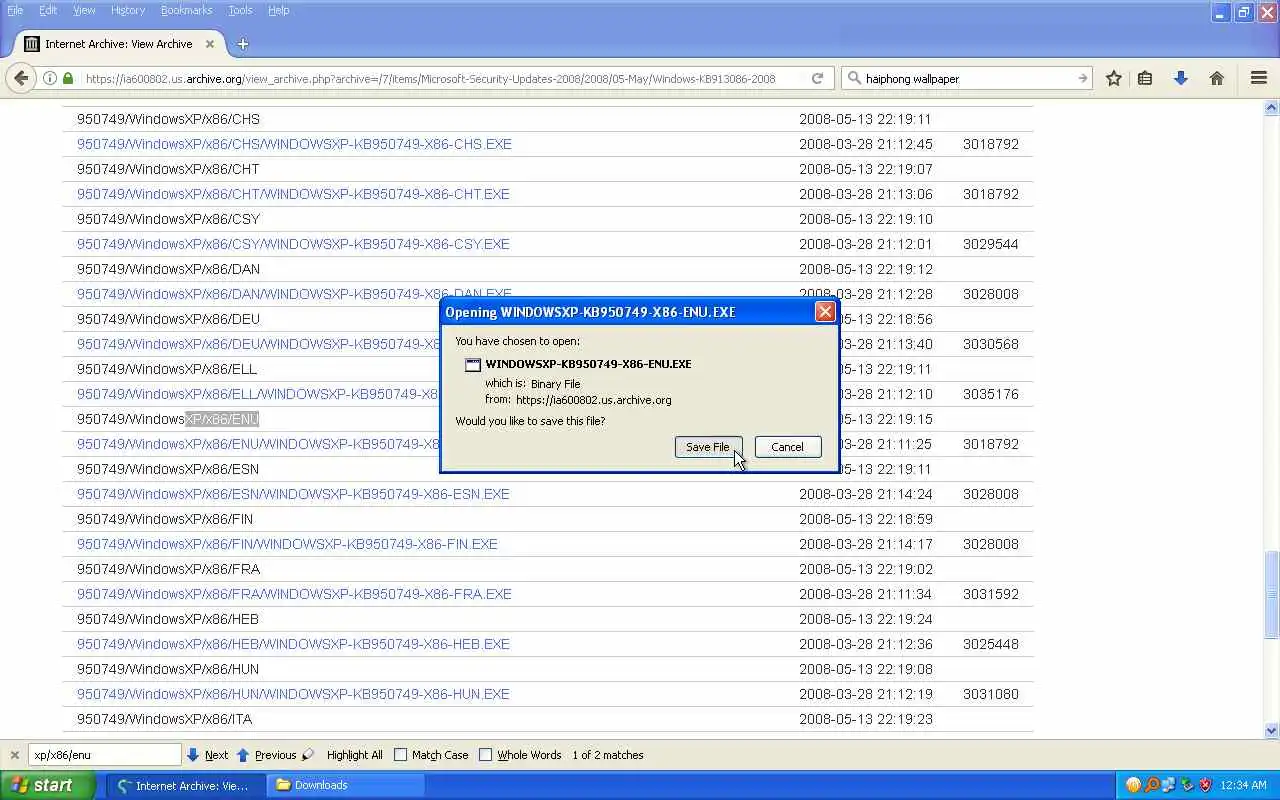Viewport: 1280px width, 800px height.
Task: Close the Opening file dialog
Action: click(x=825, y=312)
